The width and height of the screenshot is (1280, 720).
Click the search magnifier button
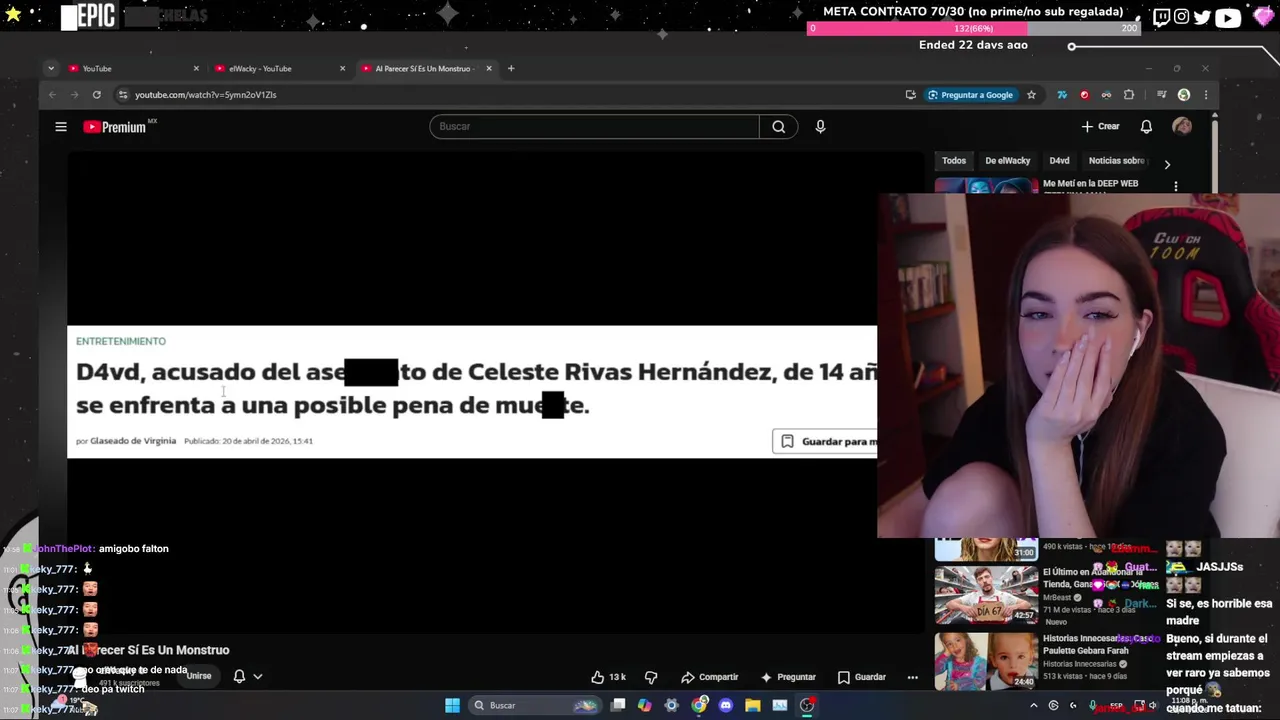[779, 127]
